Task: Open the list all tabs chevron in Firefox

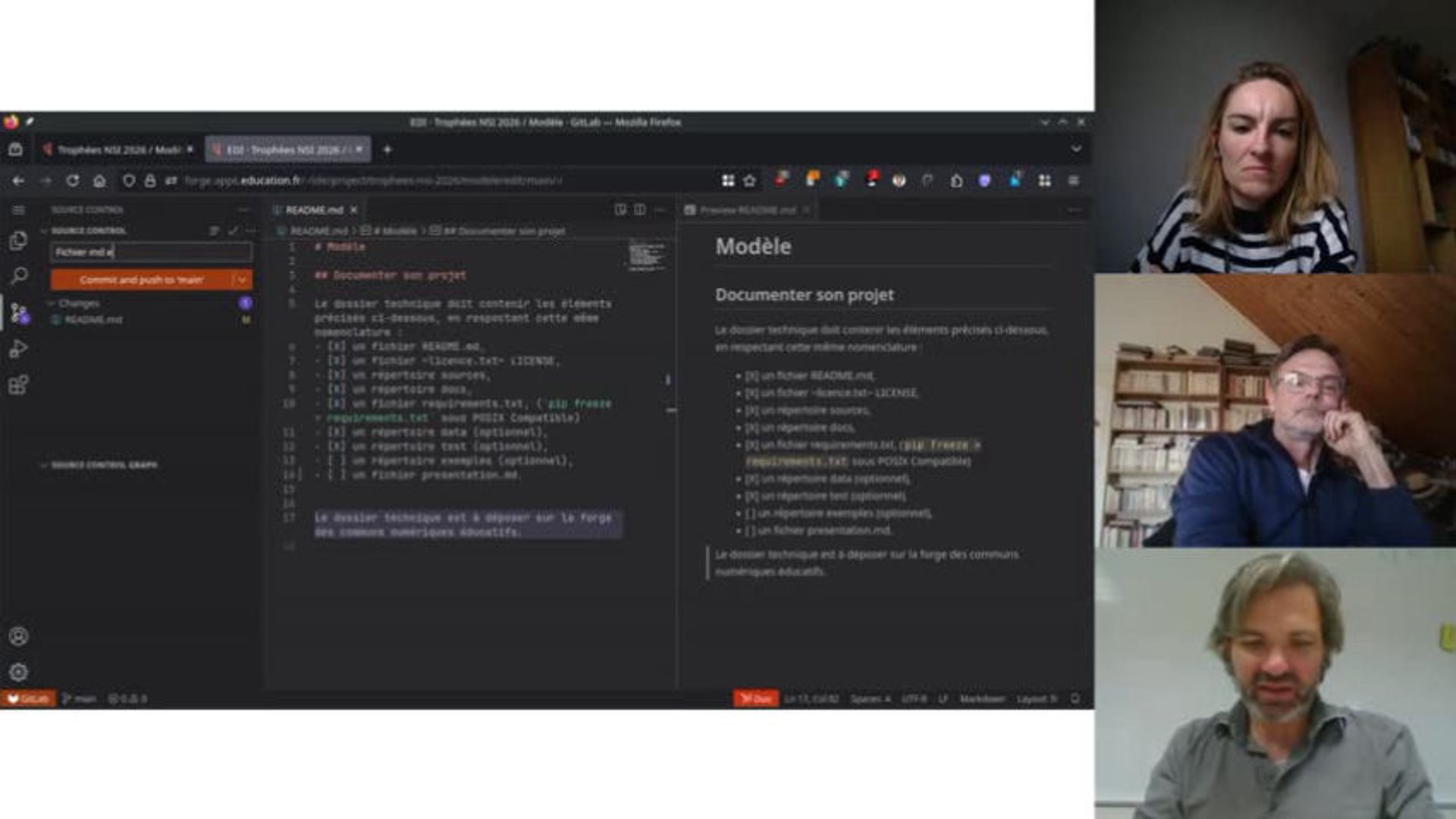Action: point(1075,149)
